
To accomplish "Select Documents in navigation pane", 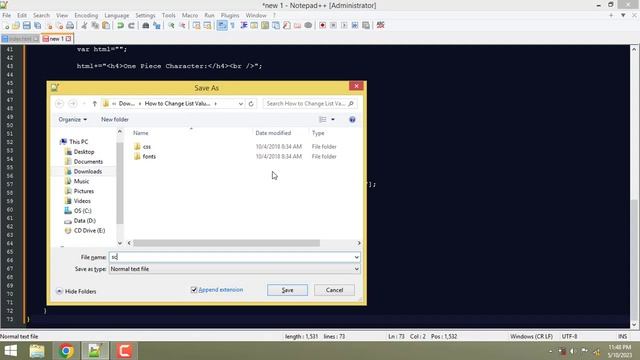I will [x=88, y=162].
